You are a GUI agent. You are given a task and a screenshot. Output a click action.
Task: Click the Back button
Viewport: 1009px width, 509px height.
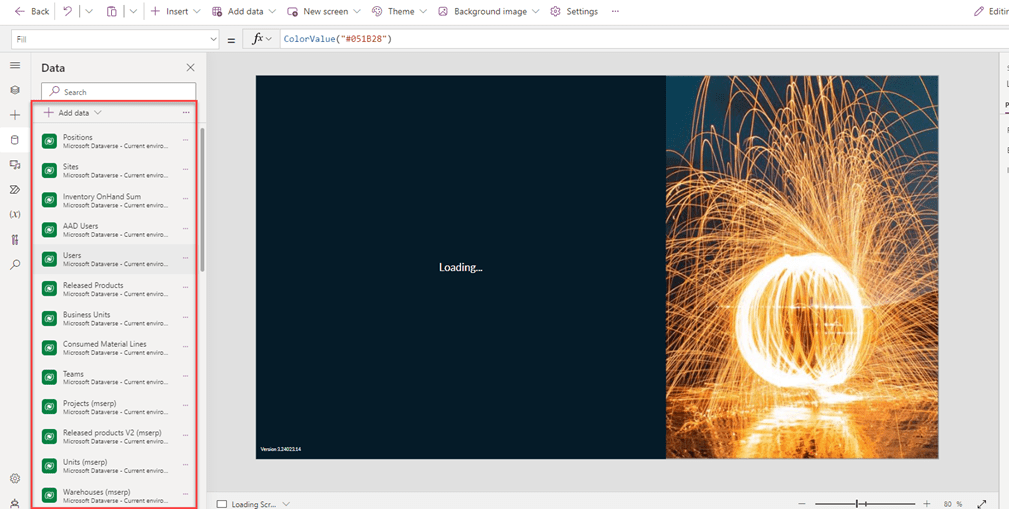(x=31, y=11)
